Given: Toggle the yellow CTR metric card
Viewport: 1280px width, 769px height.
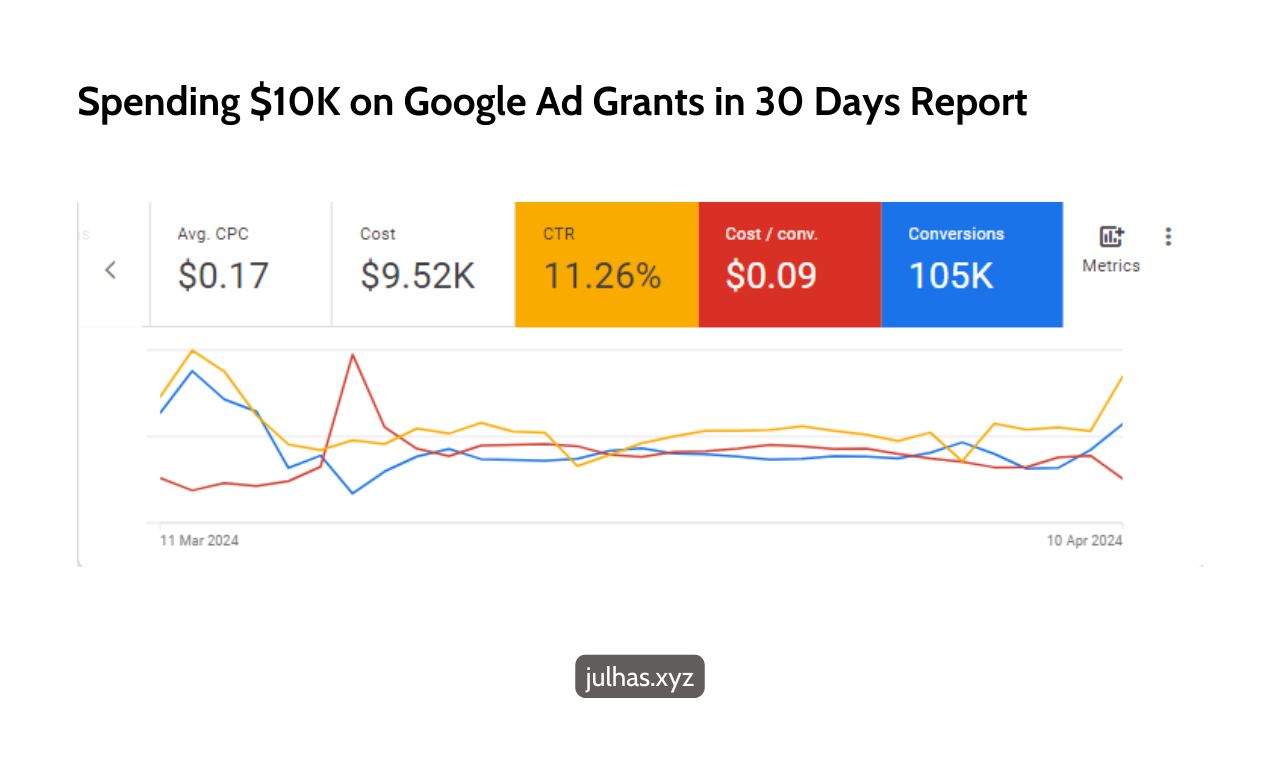Looking at the screenshot, I should coord(606,264).
